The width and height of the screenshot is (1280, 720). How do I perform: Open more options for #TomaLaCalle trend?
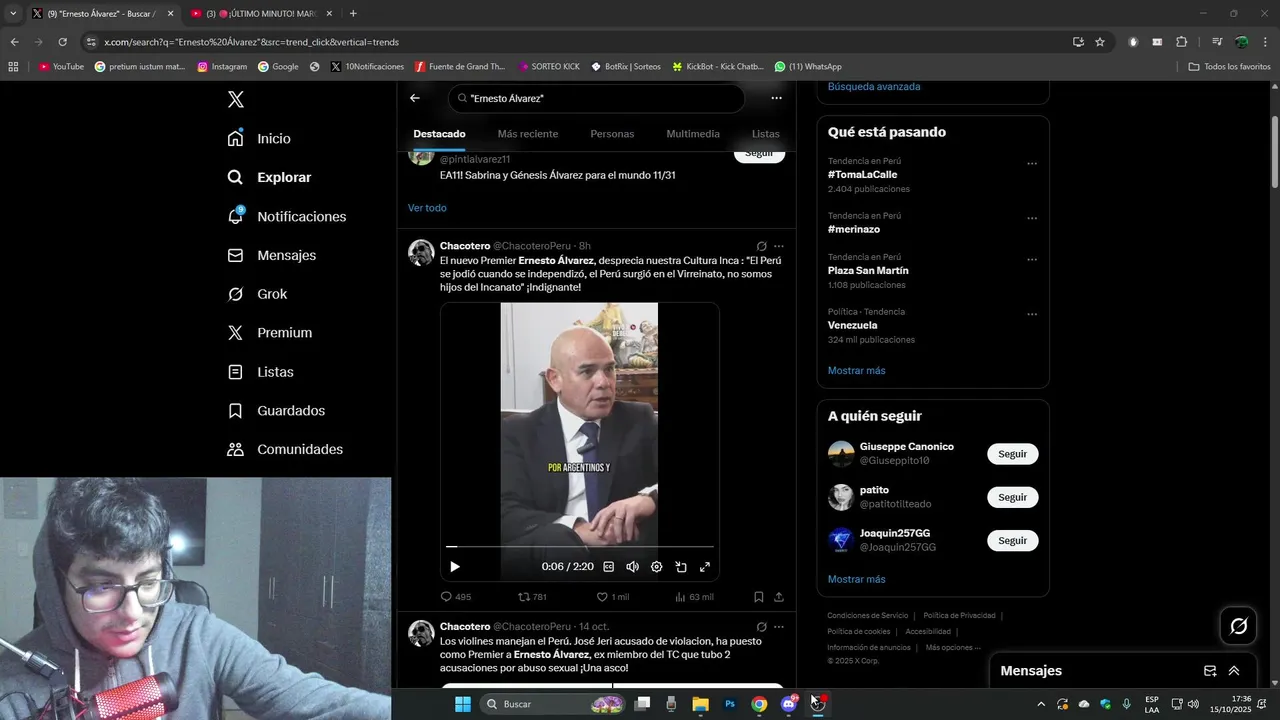click(1032, 164)
